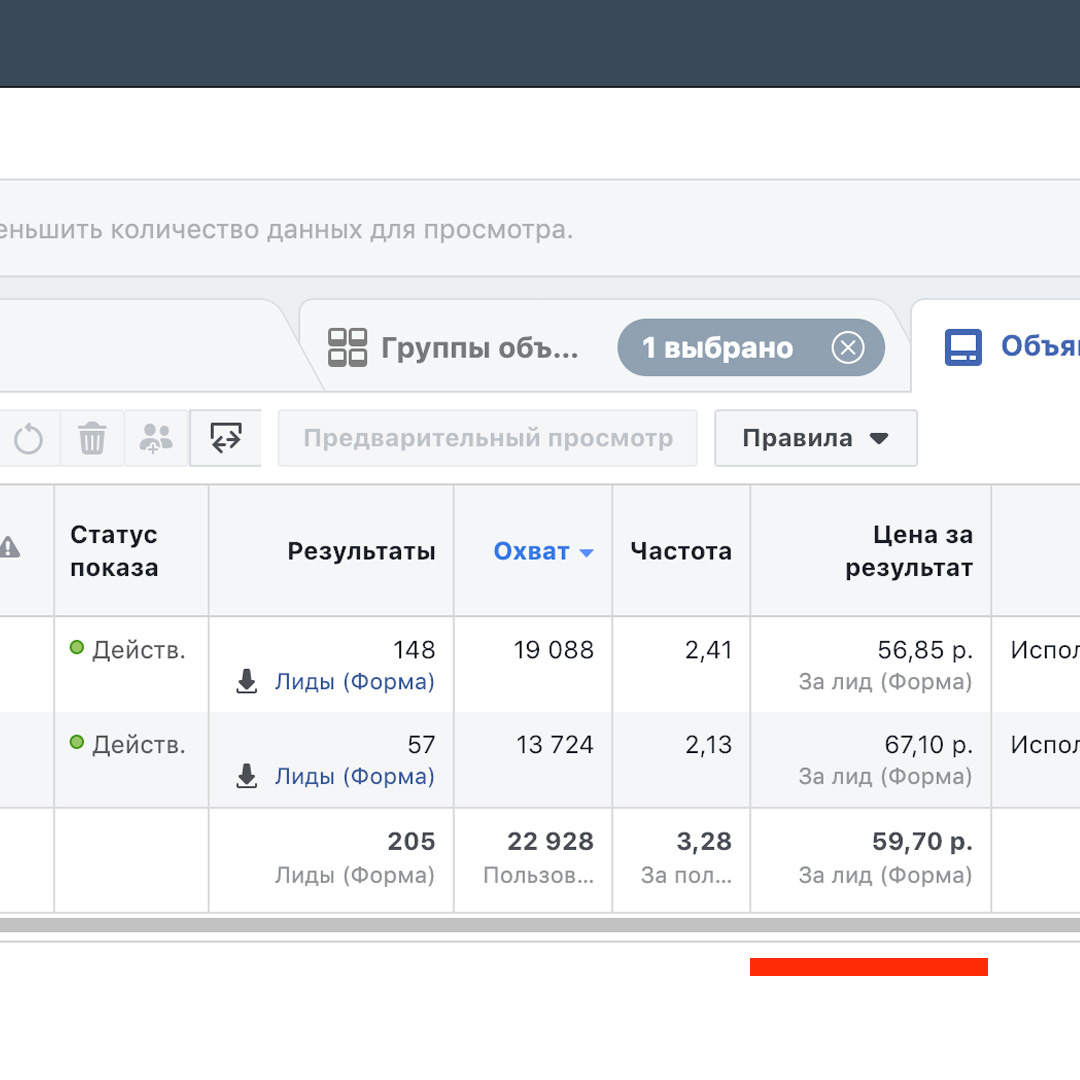The height and width of the screenshot is (1080, 1080).
Task: Click the trash delete icon
Action: click(92, 439)
